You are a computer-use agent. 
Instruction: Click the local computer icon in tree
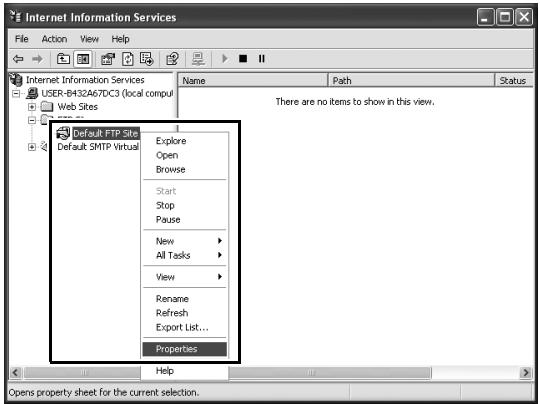(32, 93)
